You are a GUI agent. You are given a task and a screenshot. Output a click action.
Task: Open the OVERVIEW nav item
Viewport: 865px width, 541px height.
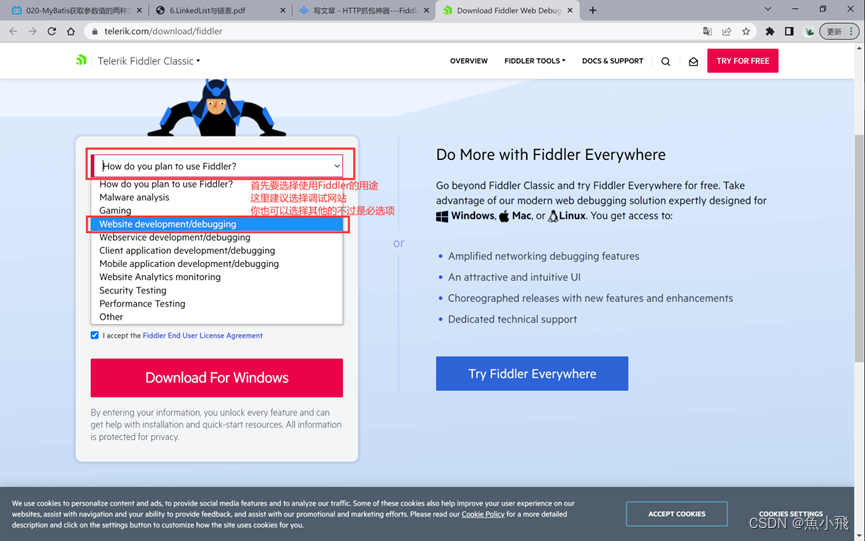[468, 61]
